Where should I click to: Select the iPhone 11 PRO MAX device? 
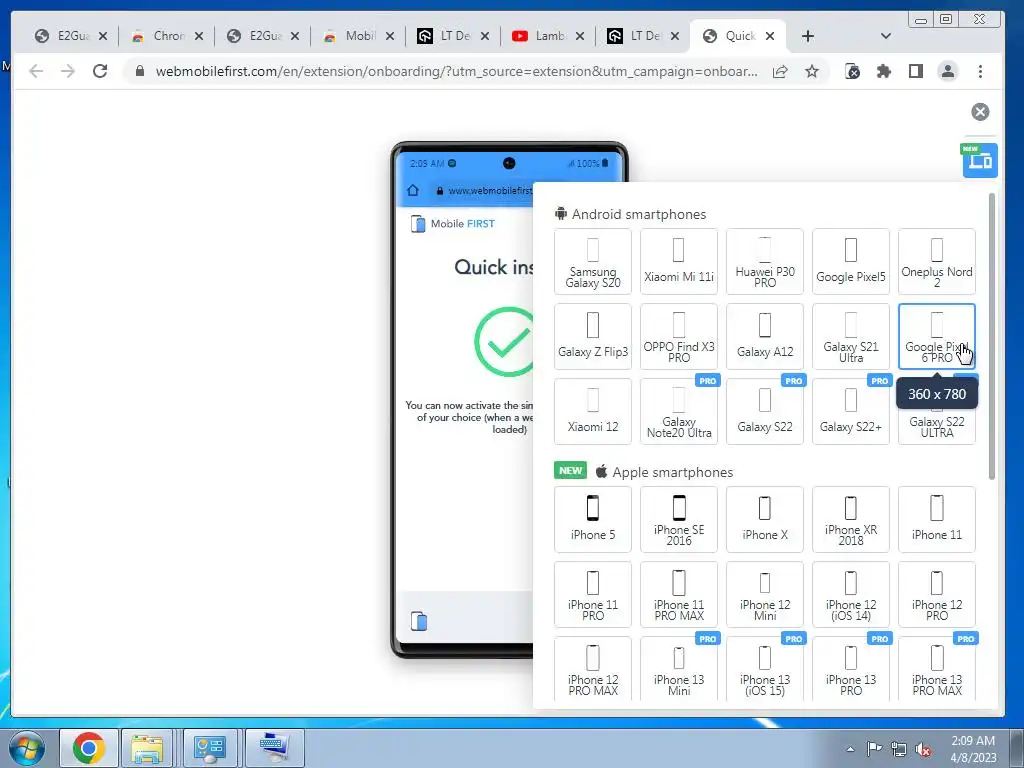[x=679, y=594]
